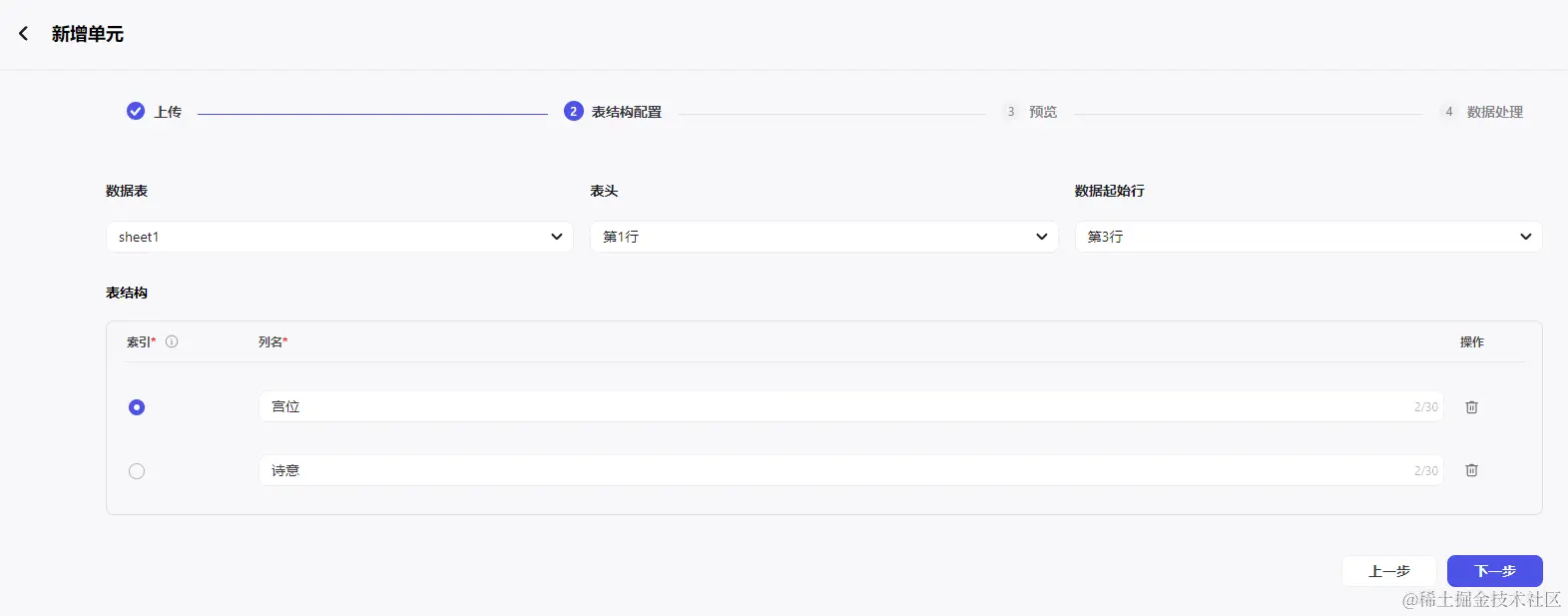Go to step 3 预览
Image resolution: width=1568 pixels, height=616 pixels.
pyautogui.click(x=1030, y=112)
